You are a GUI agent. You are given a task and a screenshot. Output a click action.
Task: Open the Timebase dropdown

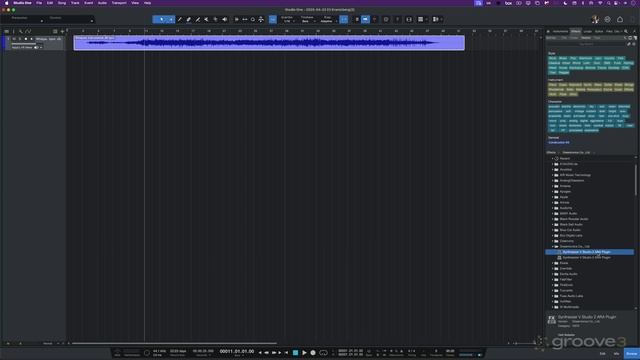[308, 20]
